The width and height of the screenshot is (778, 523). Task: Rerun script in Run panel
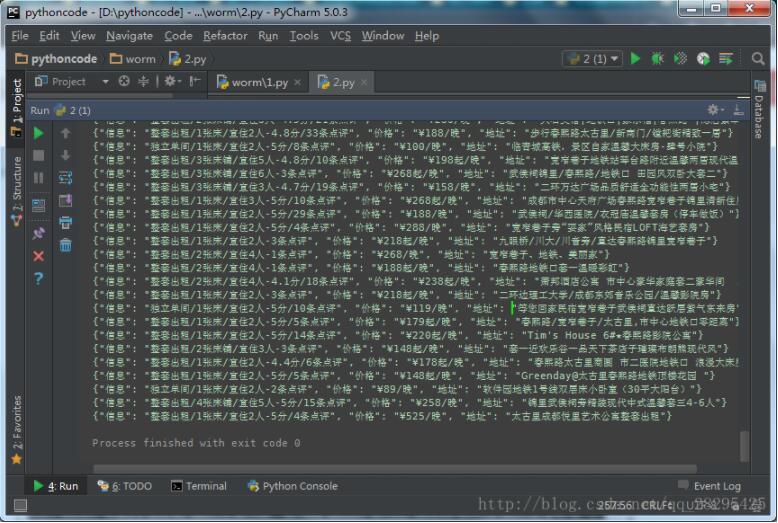point(39,133)
